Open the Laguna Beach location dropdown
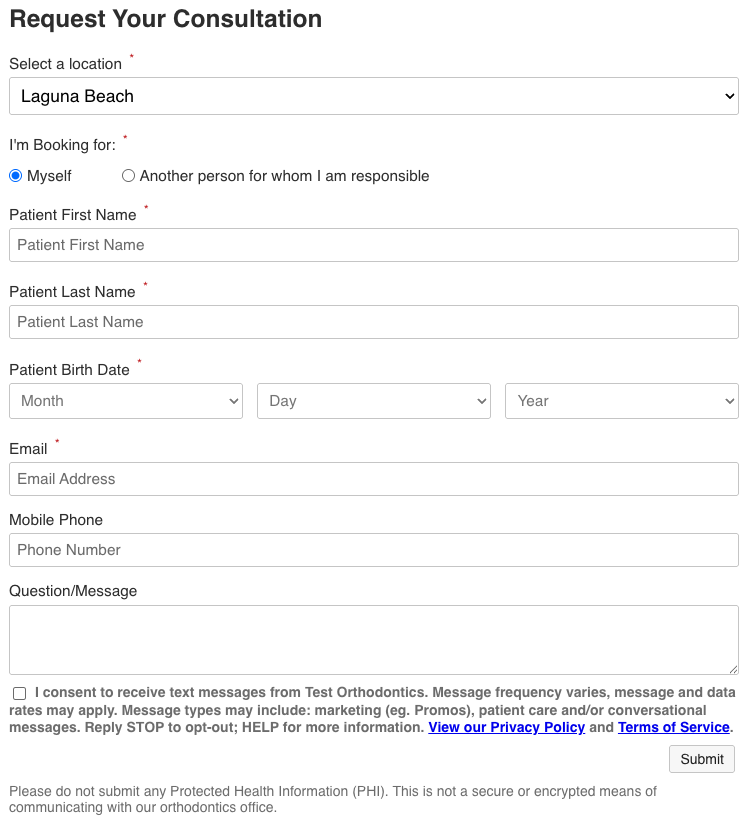This screenshot has height=825, width=753. pos(373,96)
